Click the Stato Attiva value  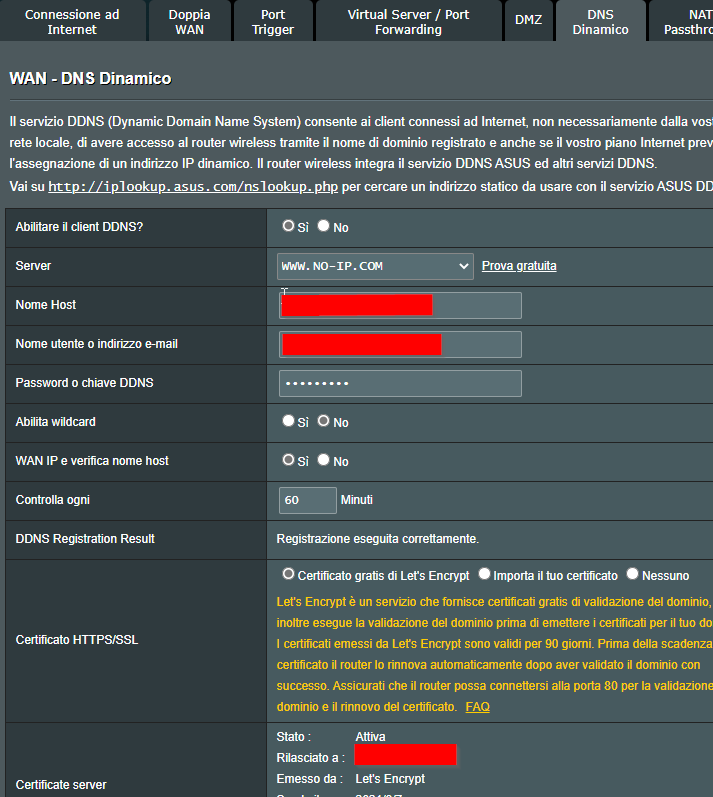point(370,737)
